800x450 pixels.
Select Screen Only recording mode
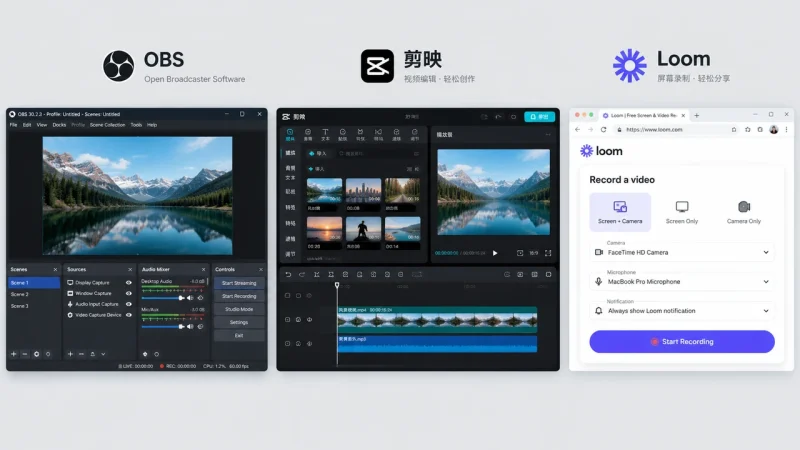pyautogui.click(x=682, y=212)
